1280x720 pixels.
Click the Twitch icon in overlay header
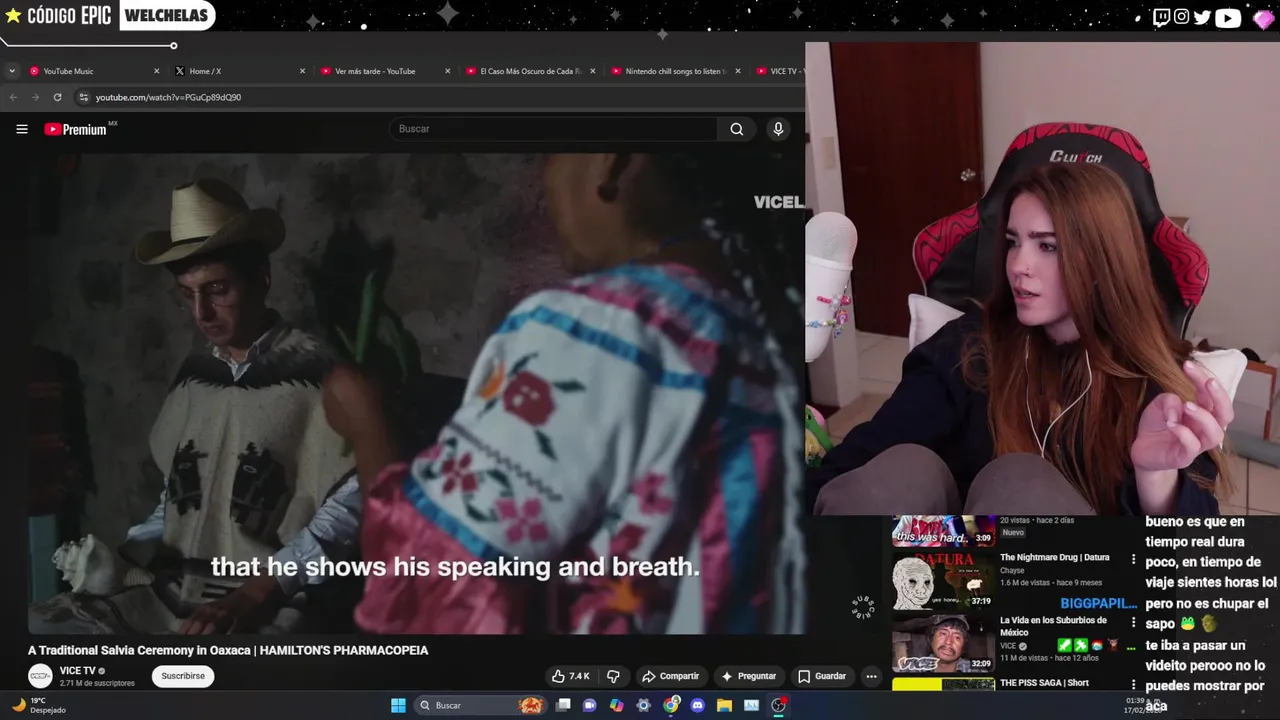[x=1161, y=17]
